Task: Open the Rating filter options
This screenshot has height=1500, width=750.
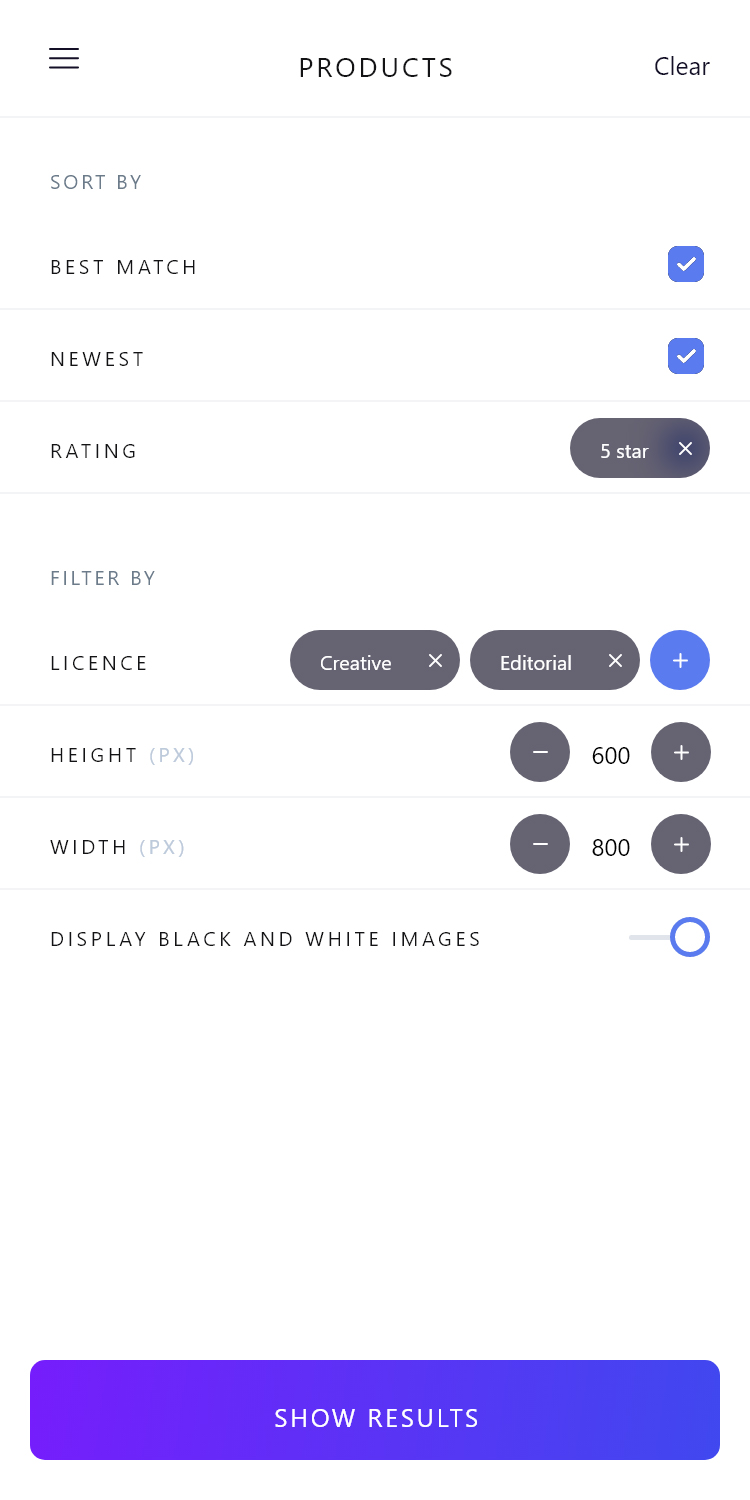Action: (94, 451)
